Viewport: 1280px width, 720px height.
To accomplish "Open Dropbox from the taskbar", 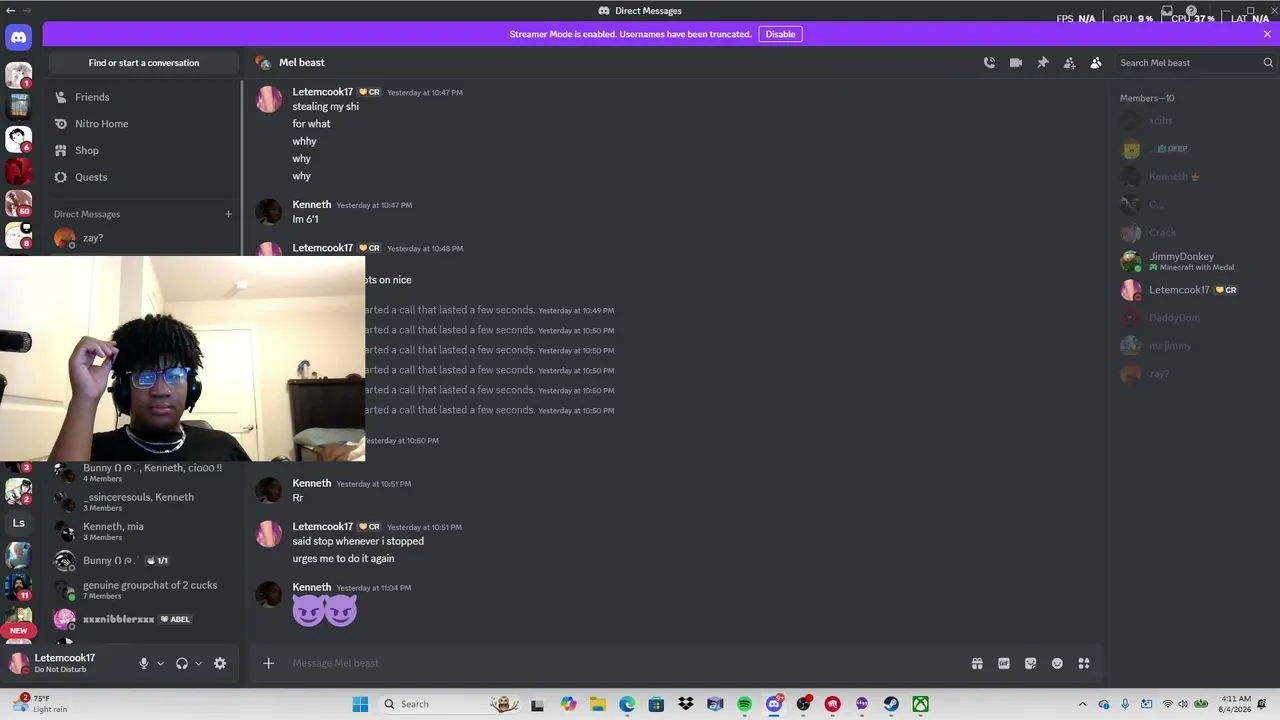I will 685,704.
